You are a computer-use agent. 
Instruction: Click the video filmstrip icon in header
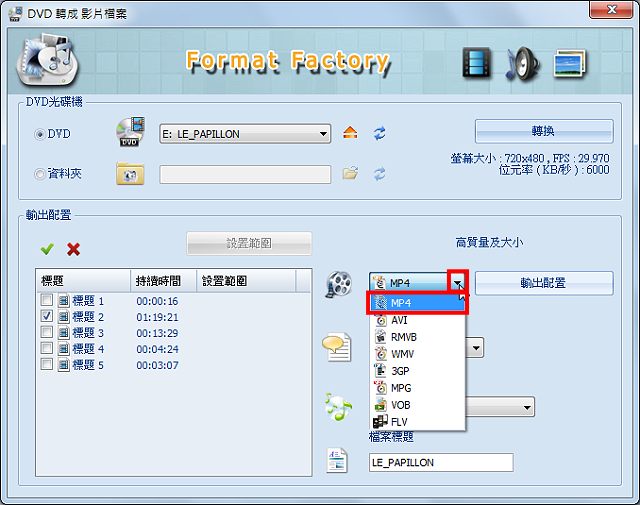point(476,62)
